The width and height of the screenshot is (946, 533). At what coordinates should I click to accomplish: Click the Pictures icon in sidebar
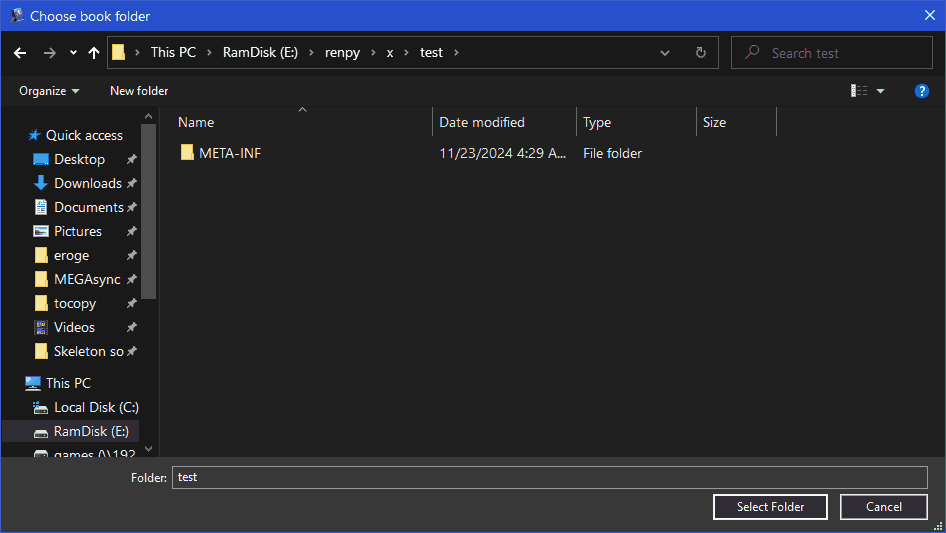[x=40, y=231]
